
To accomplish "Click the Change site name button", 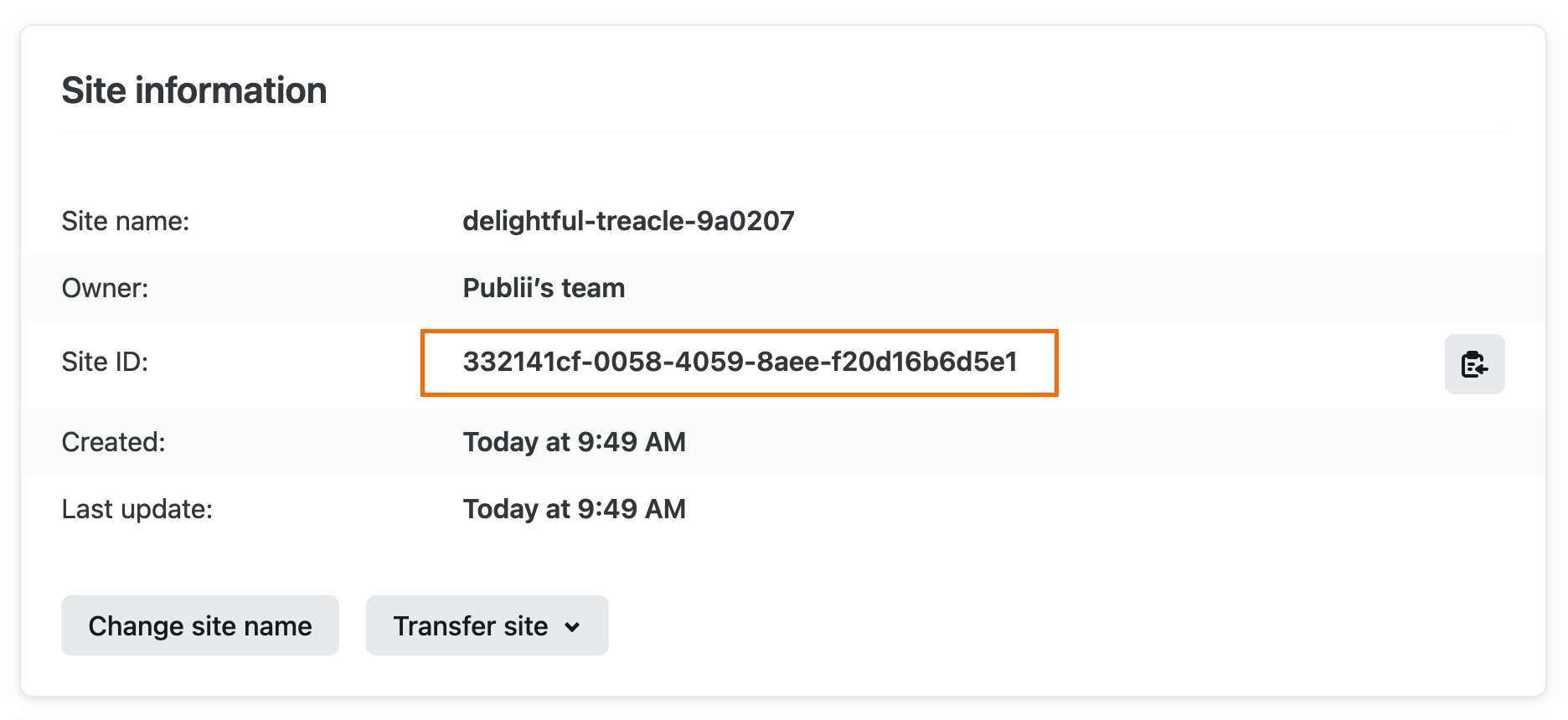I will coord(200,625).
